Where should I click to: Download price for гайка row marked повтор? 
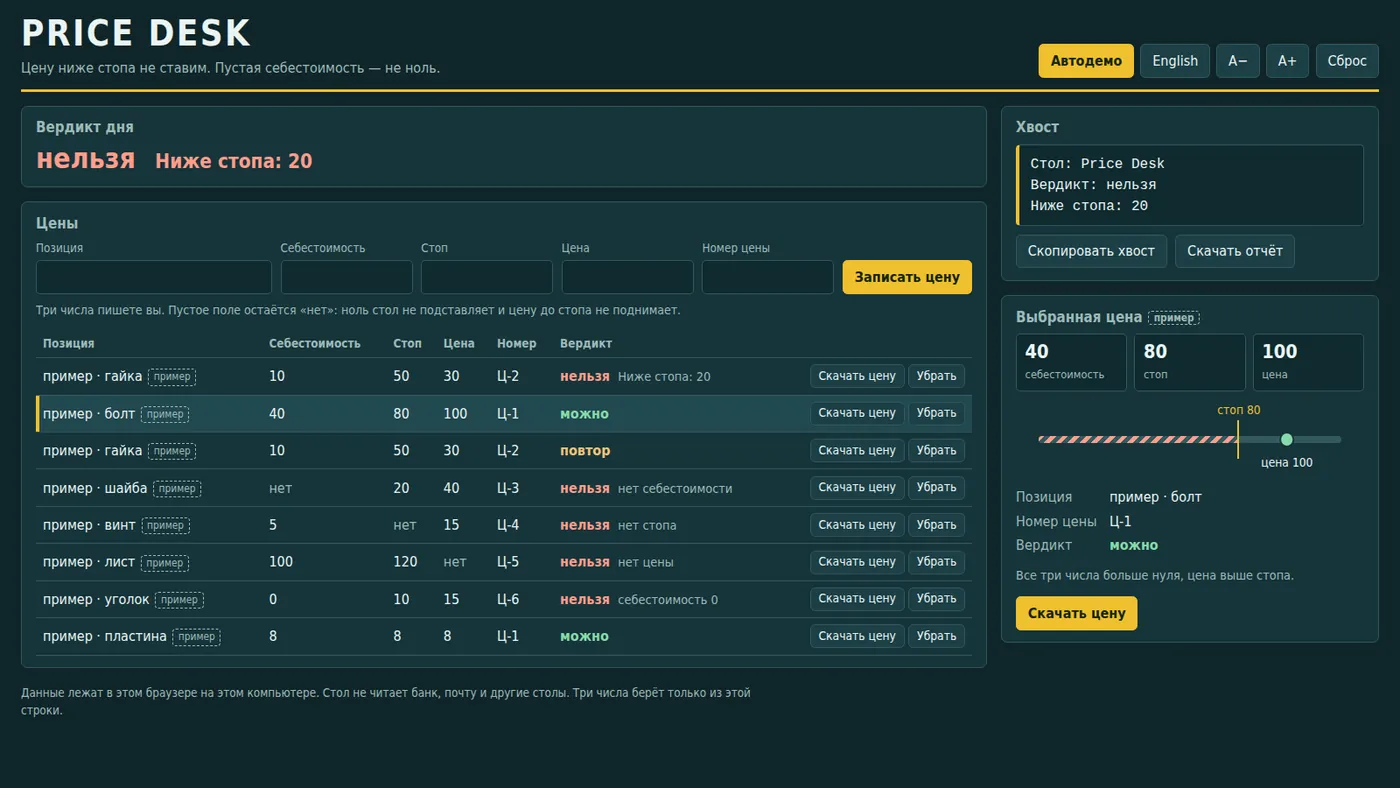857,450
